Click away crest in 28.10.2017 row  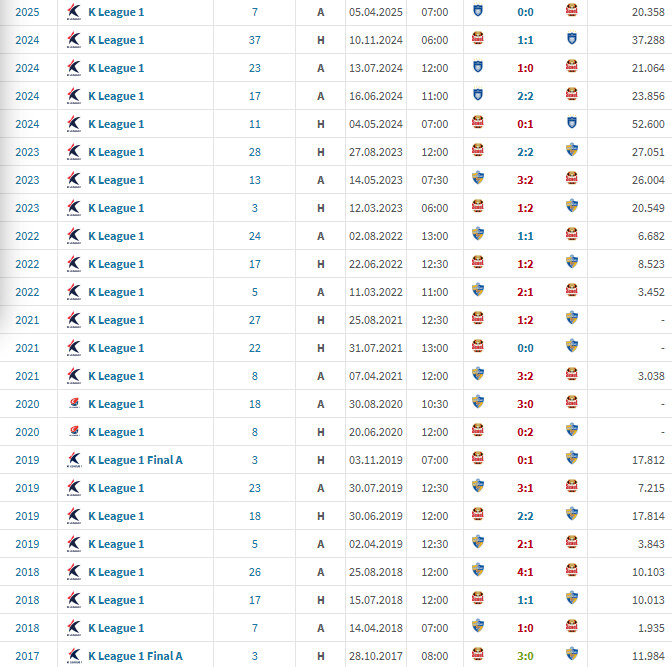tap(572, 654)
